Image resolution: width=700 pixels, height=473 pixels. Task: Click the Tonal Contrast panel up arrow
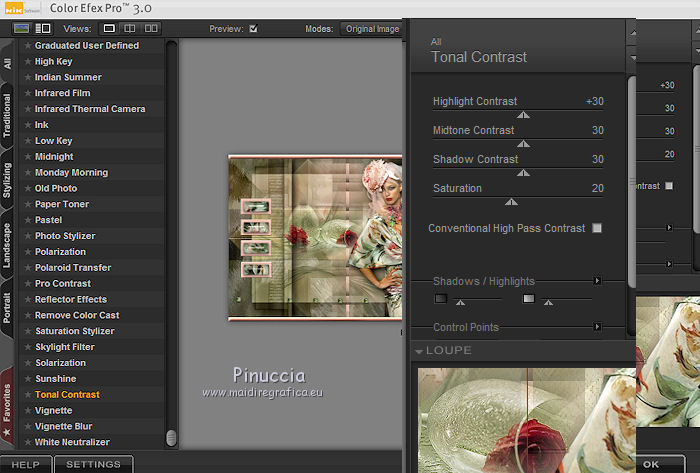point(633,33)
